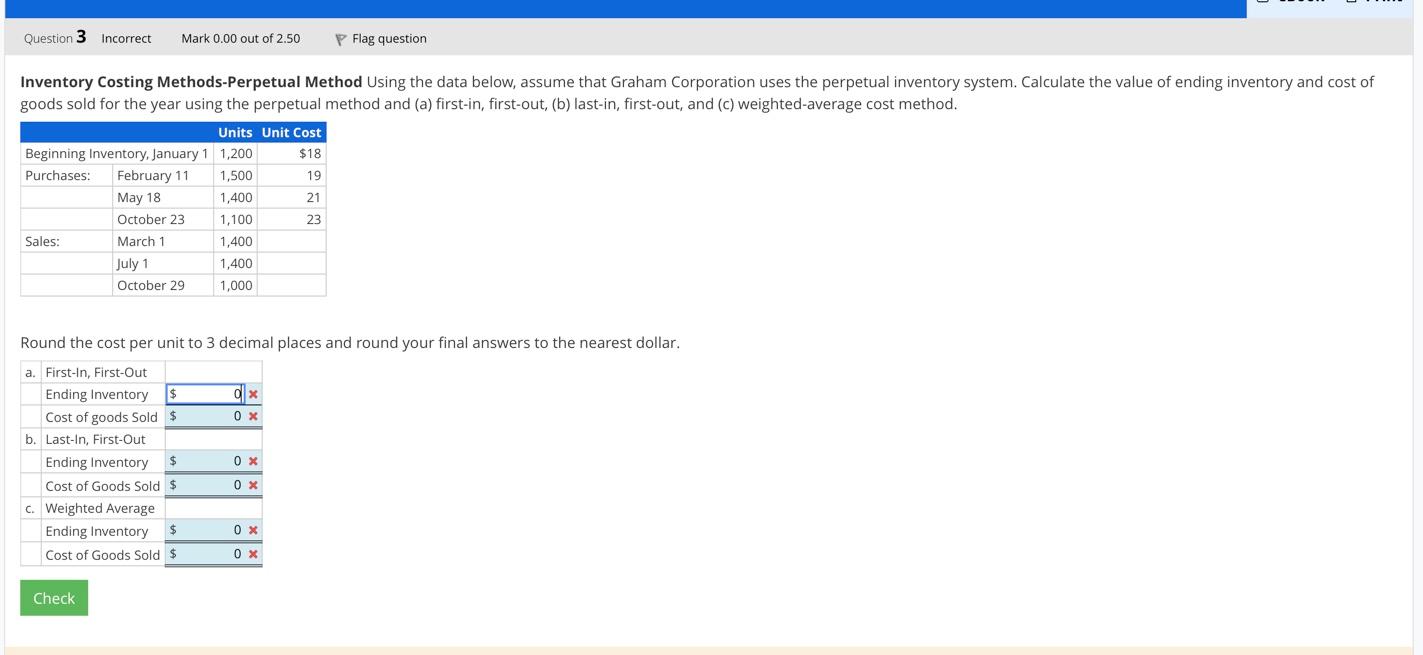Select the FIFO Cost of goods Sold input field

(205, 417)
